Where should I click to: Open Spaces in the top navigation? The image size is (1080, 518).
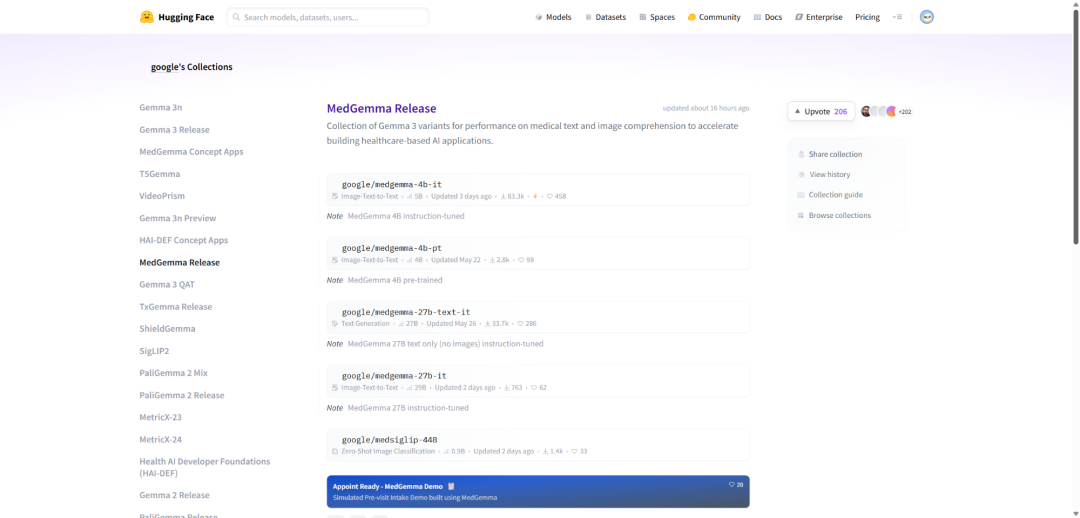click(x=657, y=17)
